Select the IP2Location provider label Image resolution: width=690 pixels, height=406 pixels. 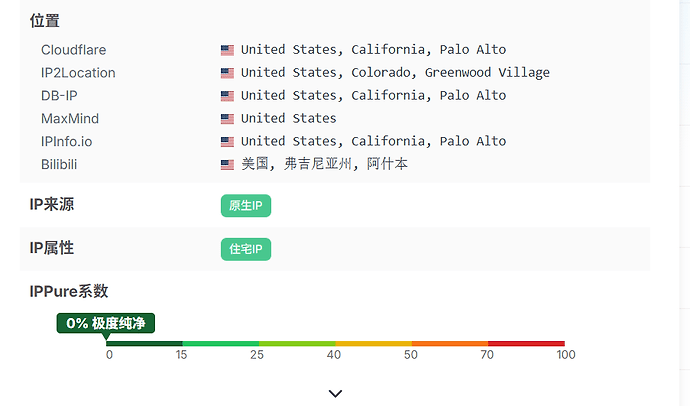coord(78,73)
